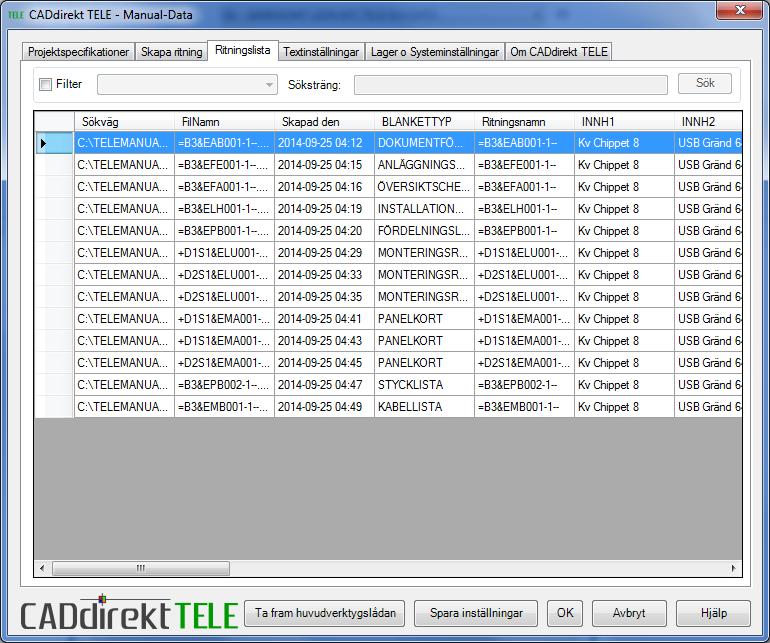Select the FÖRDELNINGSL... cell

(424, 231)
